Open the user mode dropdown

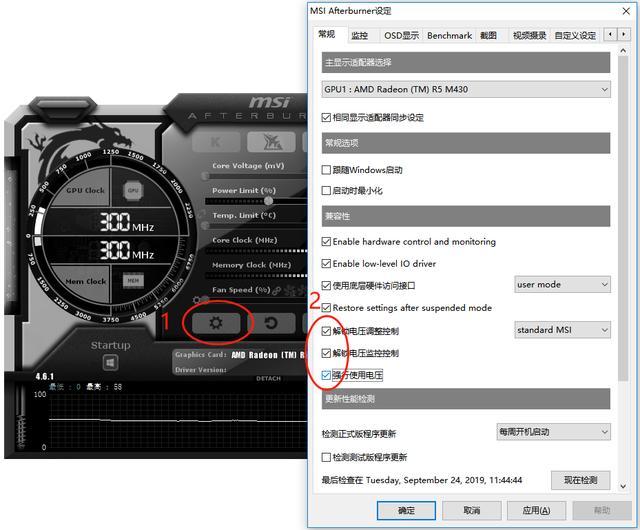pyautogui.click(x=562, y=285)
